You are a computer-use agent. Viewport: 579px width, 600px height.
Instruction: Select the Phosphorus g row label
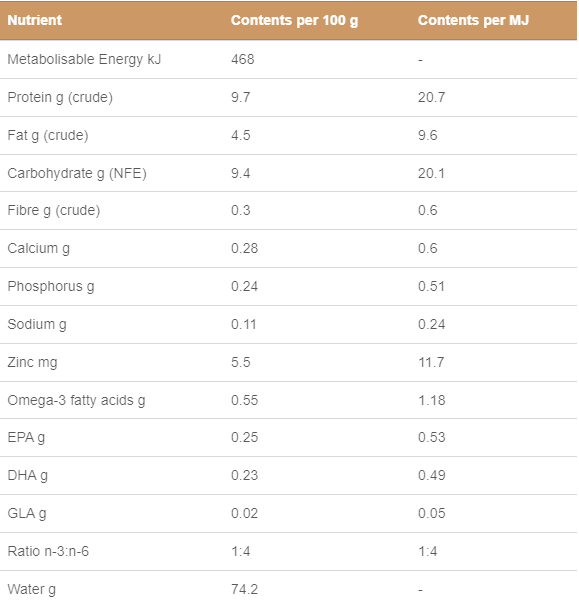tap(51, 287)
